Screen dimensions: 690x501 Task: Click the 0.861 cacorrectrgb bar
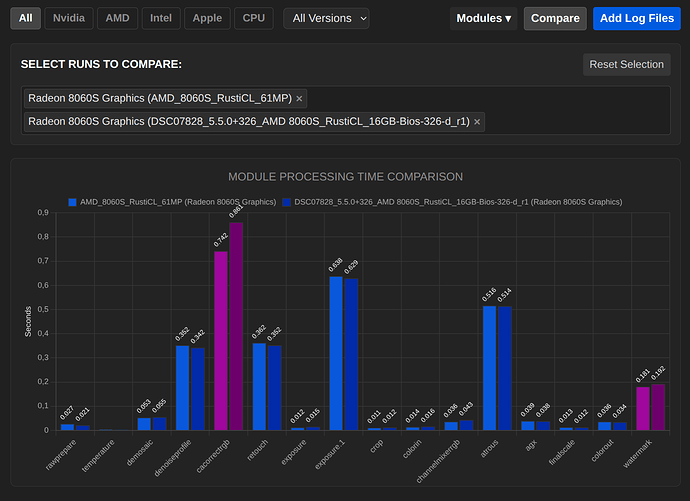click(x=236, y=326)
